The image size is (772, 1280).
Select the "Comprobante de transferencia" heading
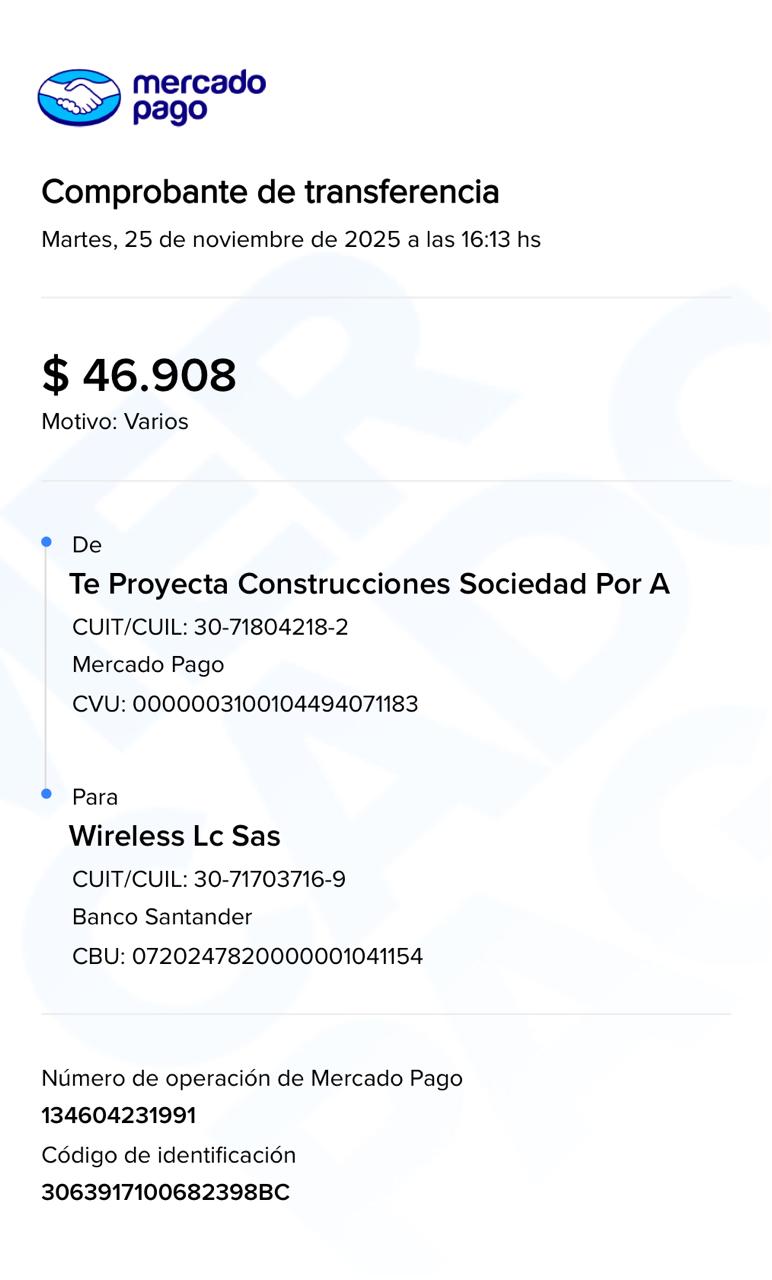[x=270, y=191]
